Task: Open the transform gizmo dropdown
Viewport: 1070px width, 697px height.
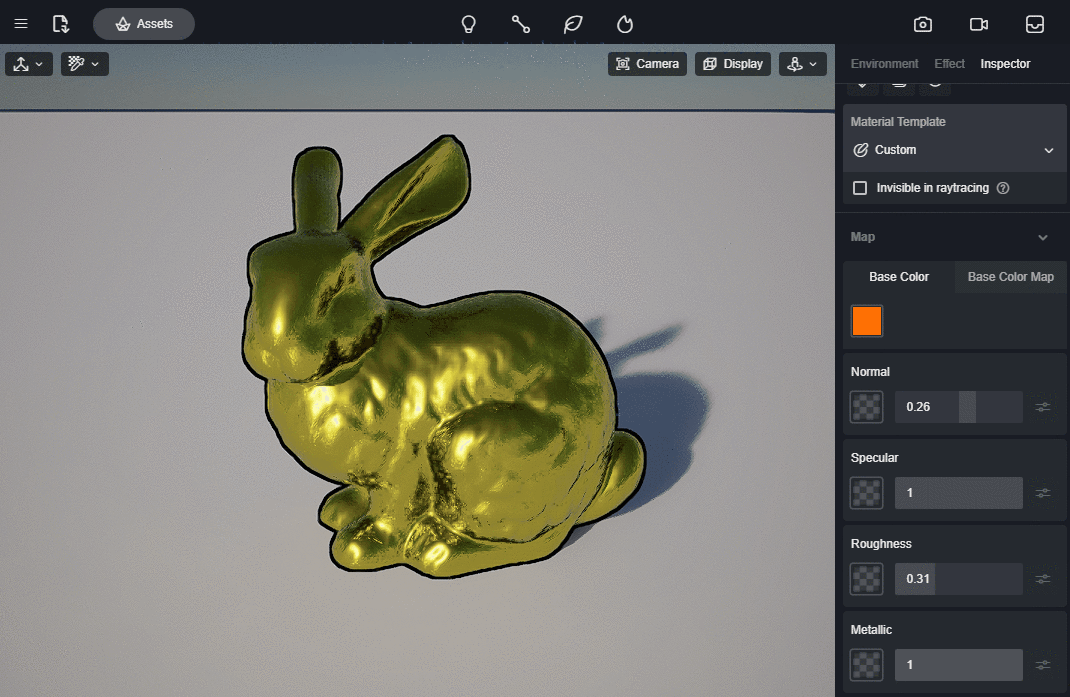Action: point(29,63)
